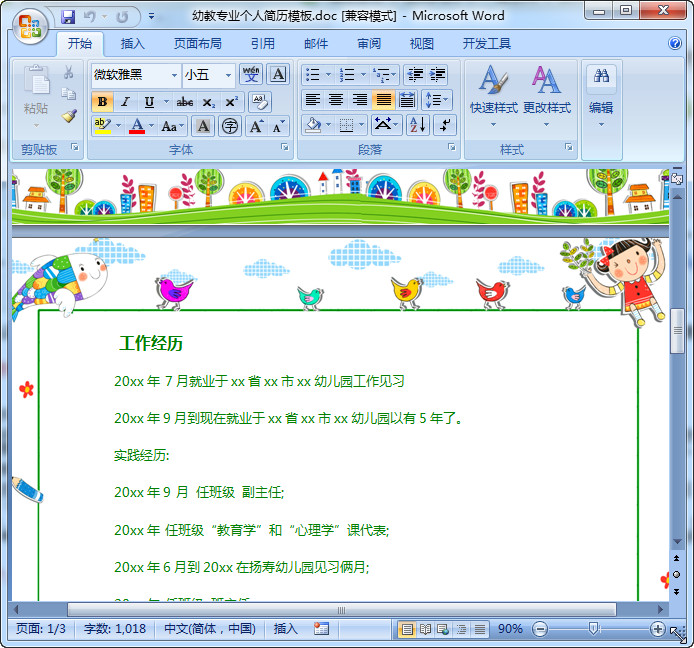694x648 pixels.
Task: Decrease paragraph indent
Action: pyautogui.click(x=415, y=74)
